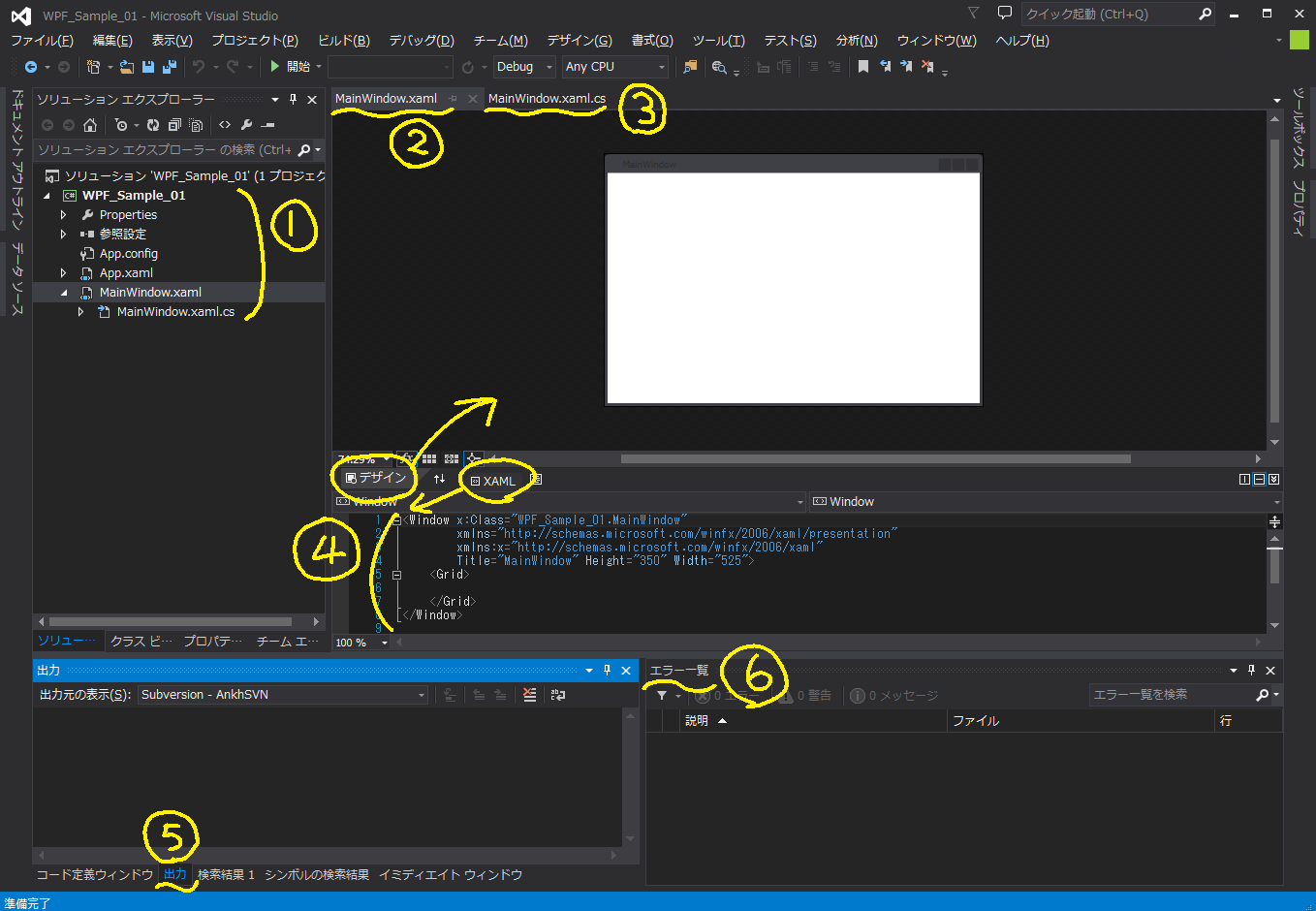Image resolution: width=1316 pixels, height=911 pixels.
Task: Expand the App.xaml node
Action: coord(64,273)
